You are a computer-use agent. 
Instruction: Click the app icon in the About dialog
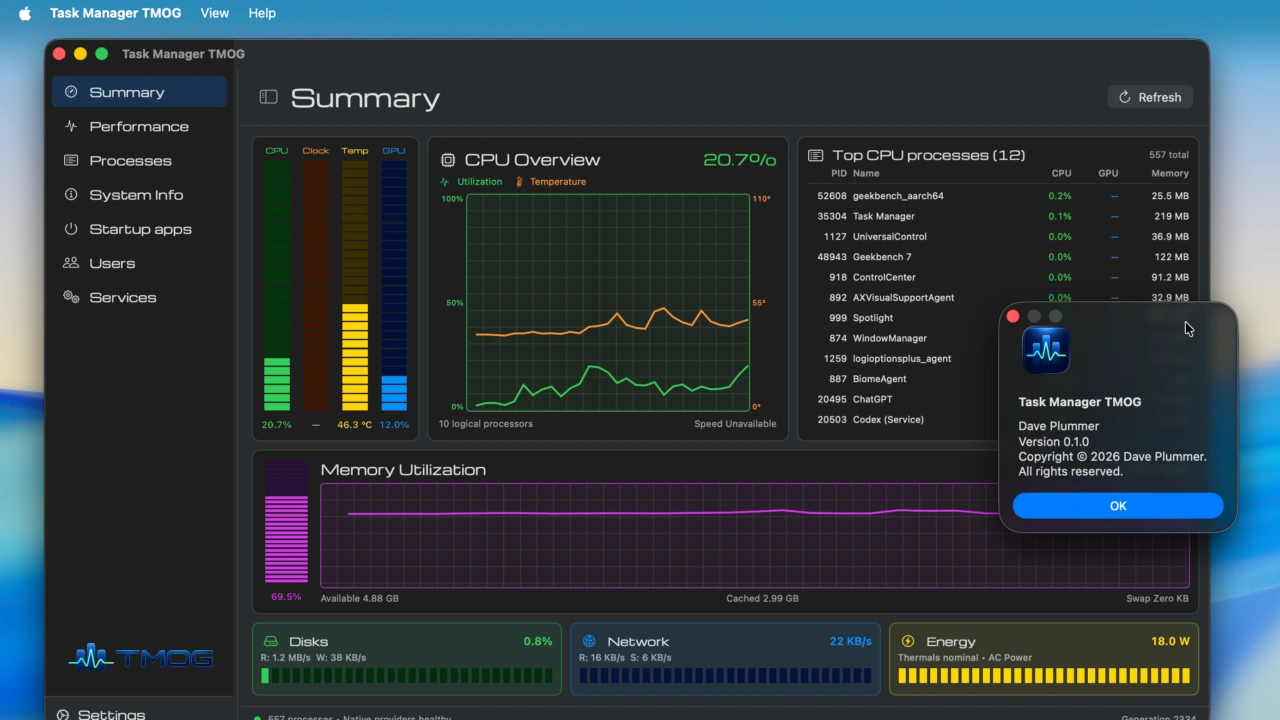[x=1046, y=350]
